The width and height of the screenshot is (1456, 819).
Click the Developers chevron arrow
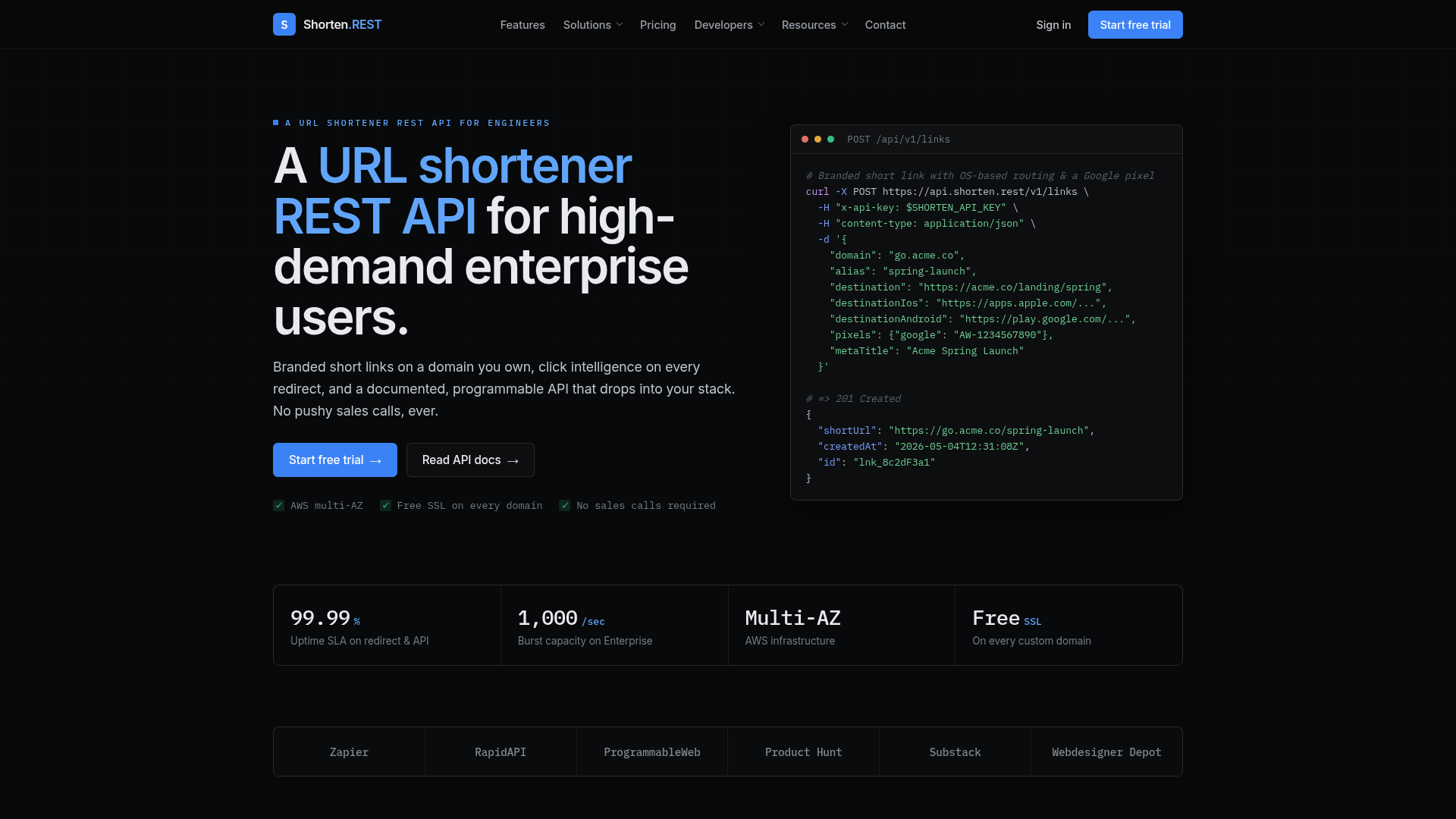click(761, 25)
